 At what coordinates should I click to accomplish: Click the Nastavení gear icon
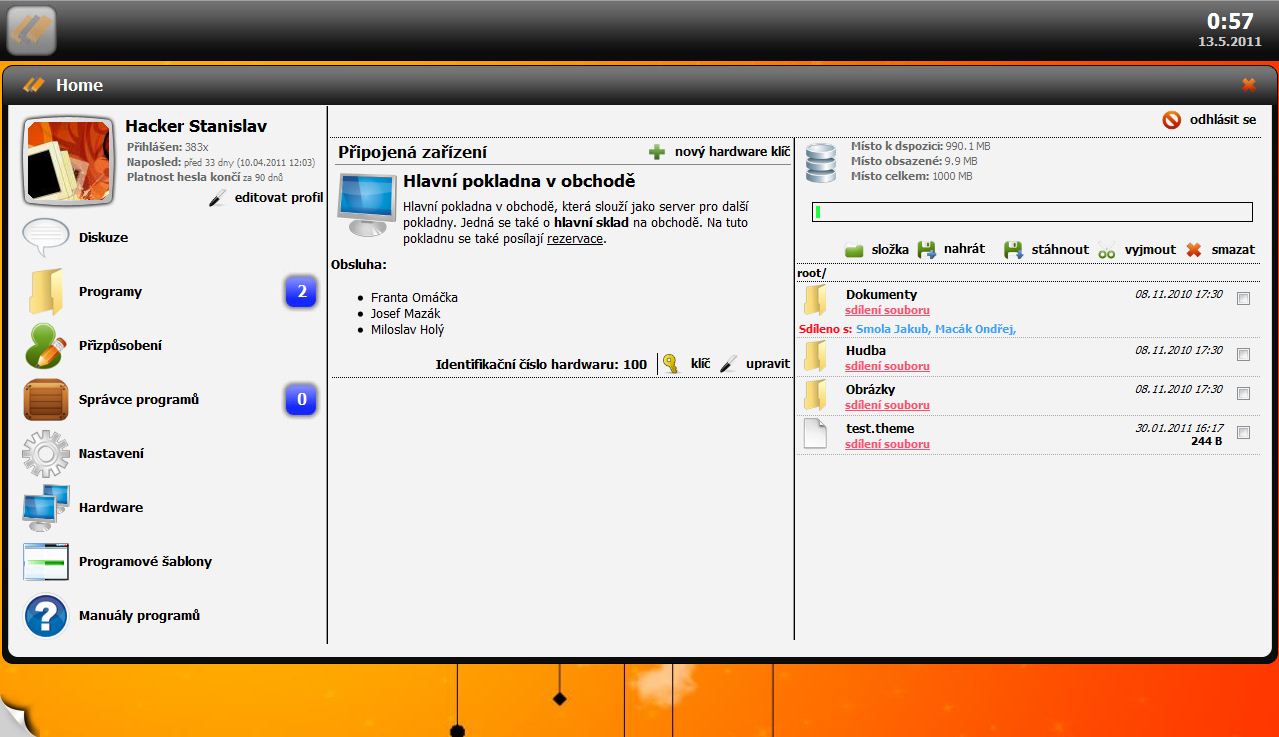(46, 454)
